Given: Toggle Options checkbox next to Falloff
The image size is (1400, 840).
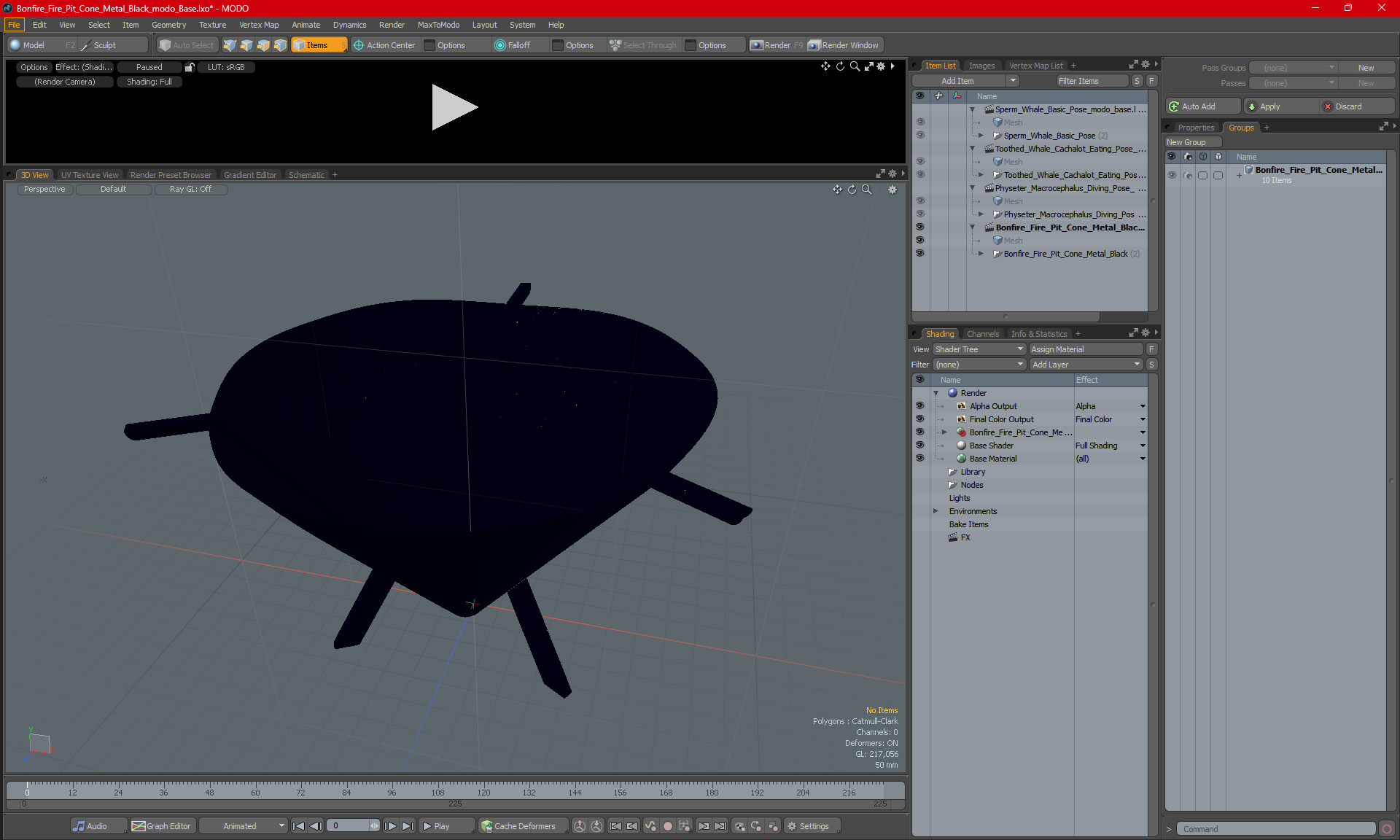Looking at the screenshot, I should (558, 45).
